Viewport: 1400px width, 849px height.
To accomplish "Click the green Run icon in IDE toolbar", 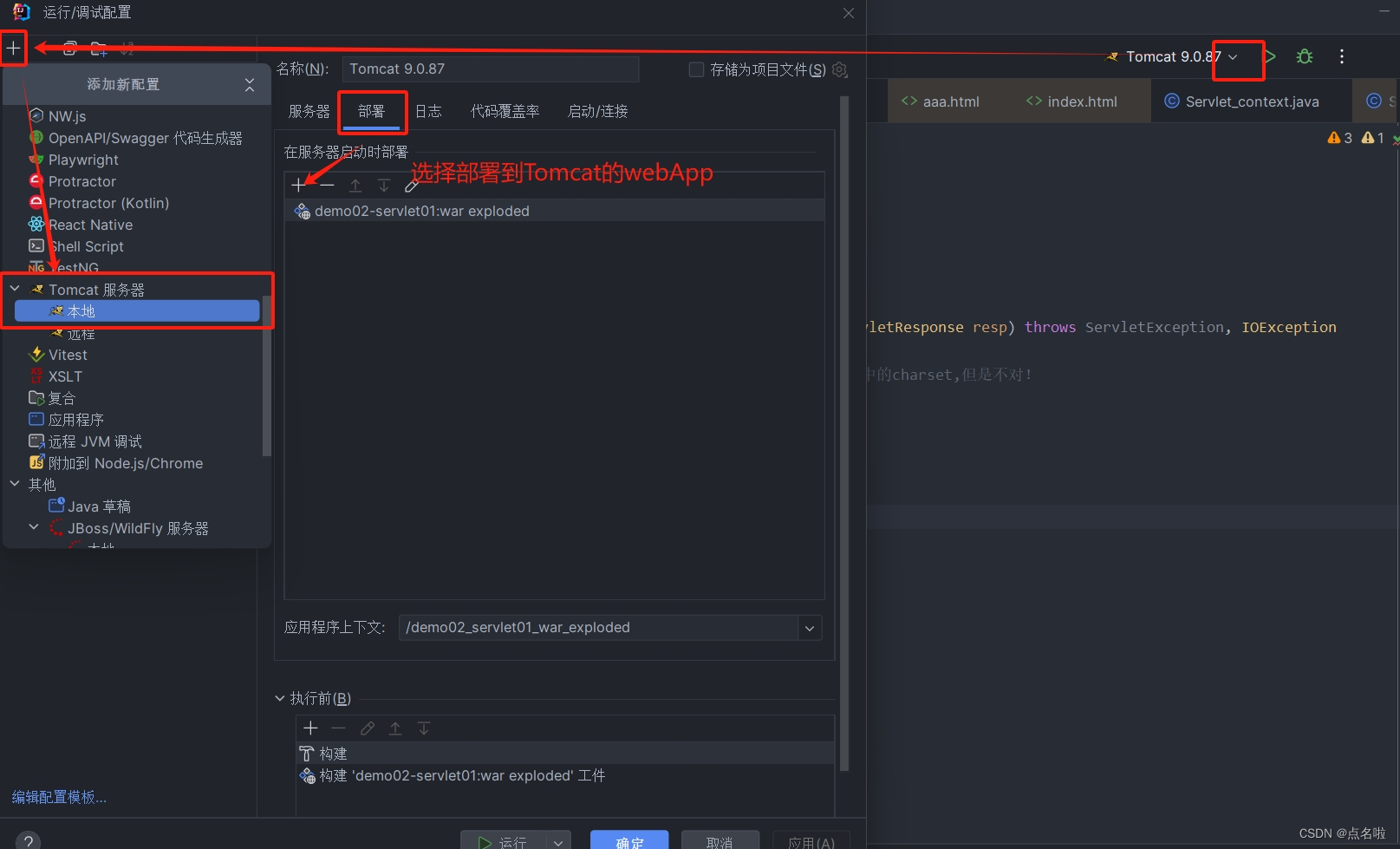I will point(1270,56).
